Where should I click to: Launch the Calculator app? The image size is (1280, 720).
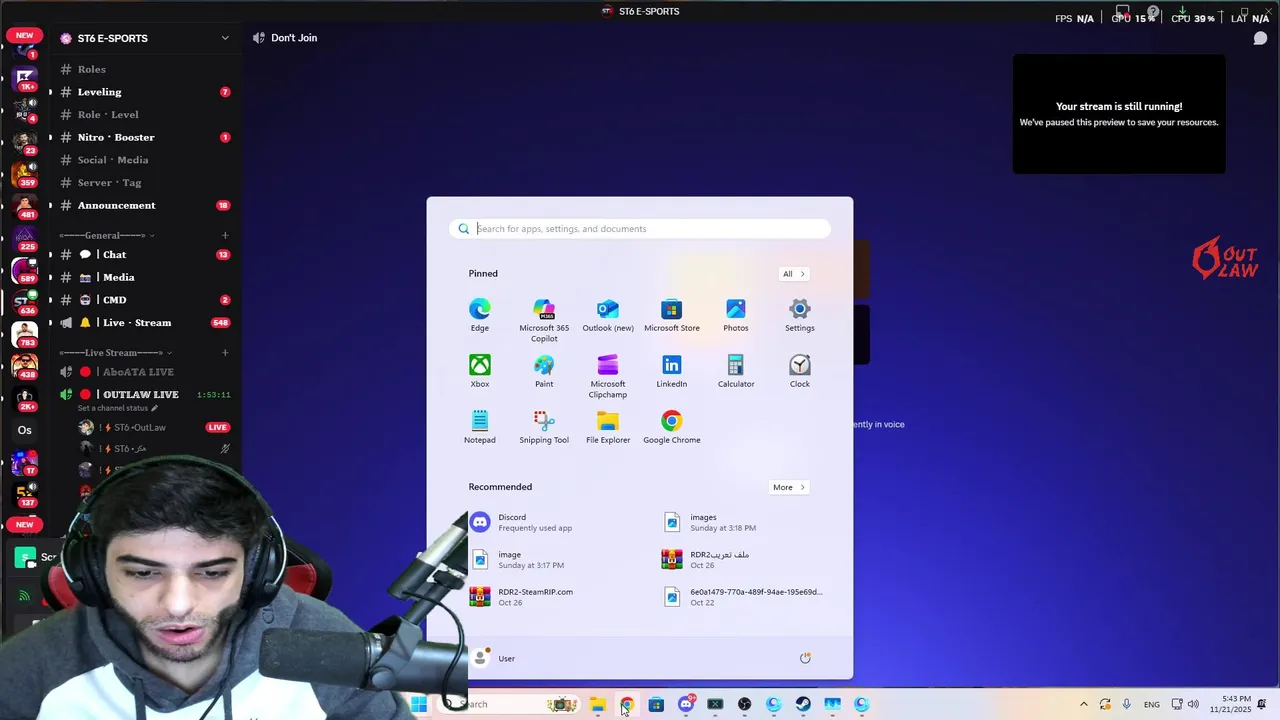[736, 371]
